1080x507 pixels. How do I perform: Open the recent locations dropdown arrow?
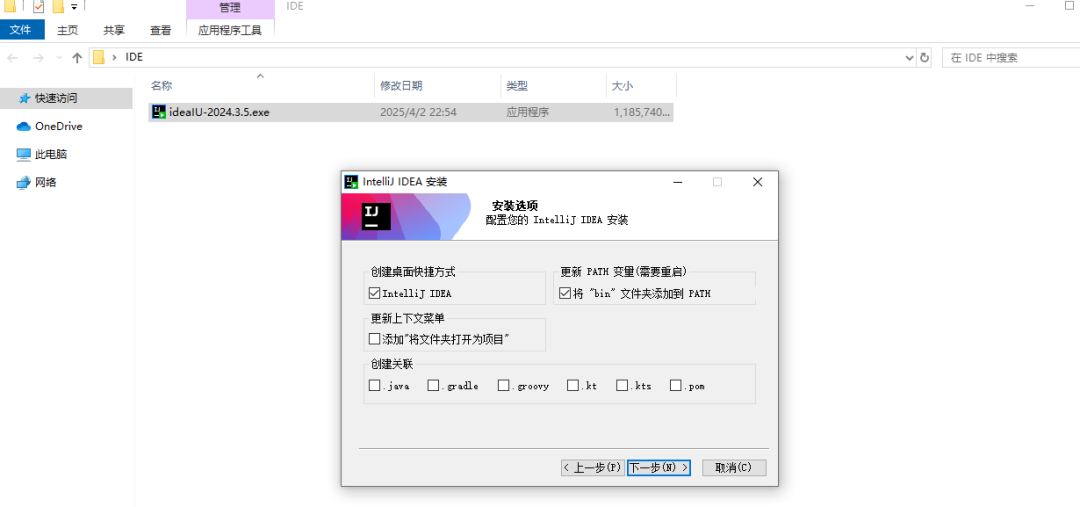59,58
